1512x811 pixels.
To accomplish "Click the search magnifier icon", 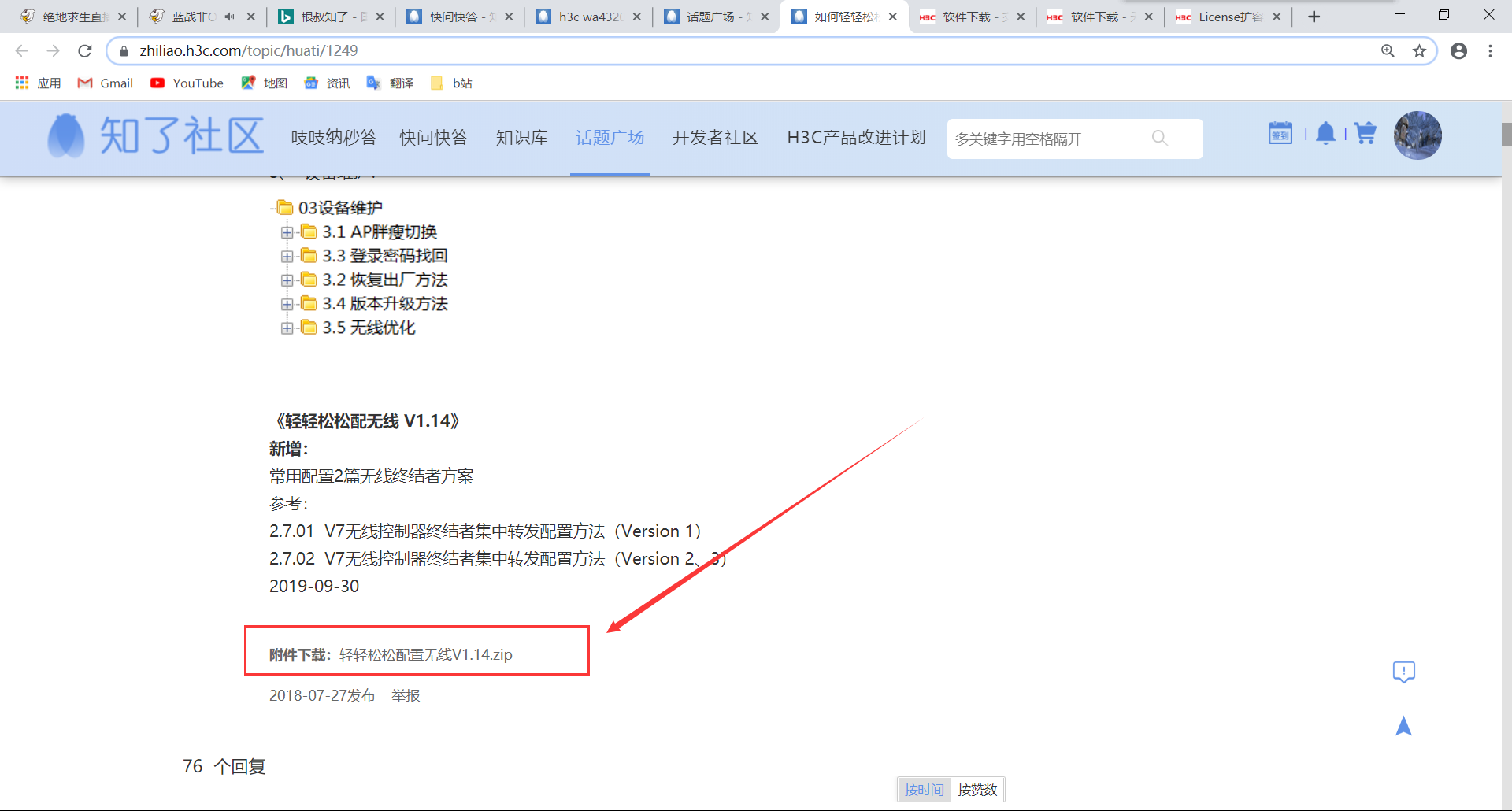I will coord(1159,139).
